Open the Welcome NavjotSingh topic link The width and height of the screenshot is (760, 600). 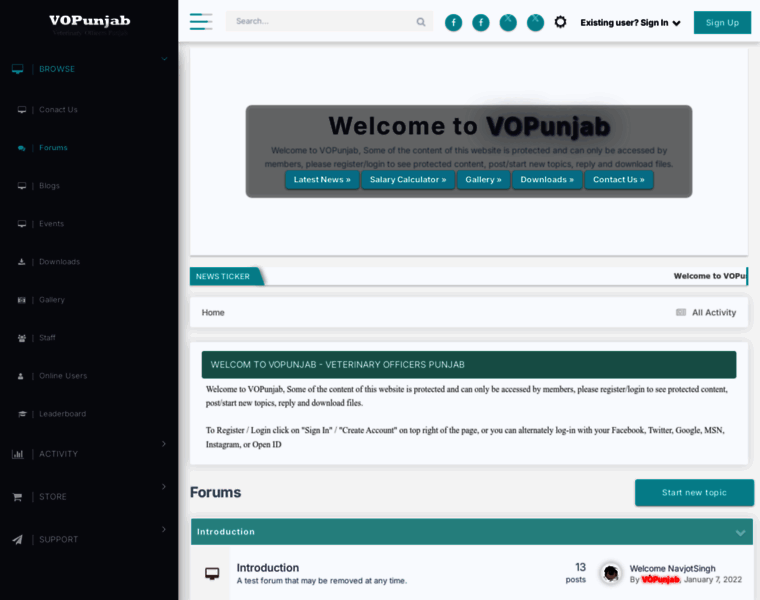pos(672,568)
